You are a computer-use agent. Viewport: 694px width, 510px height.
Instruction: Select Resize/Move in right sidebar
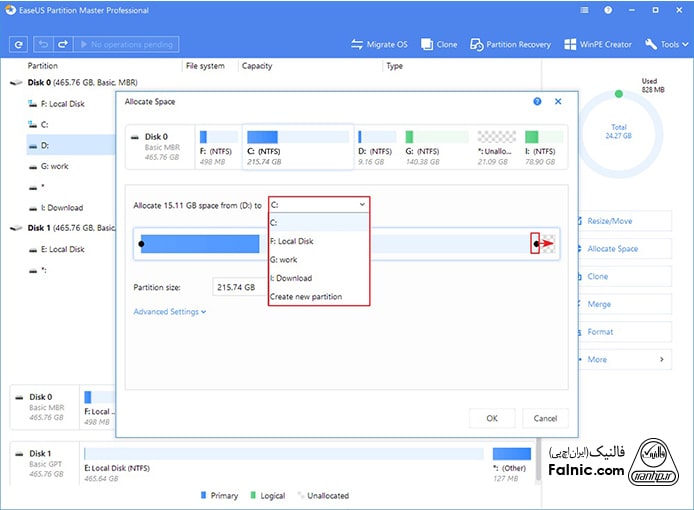pos(609,221)
